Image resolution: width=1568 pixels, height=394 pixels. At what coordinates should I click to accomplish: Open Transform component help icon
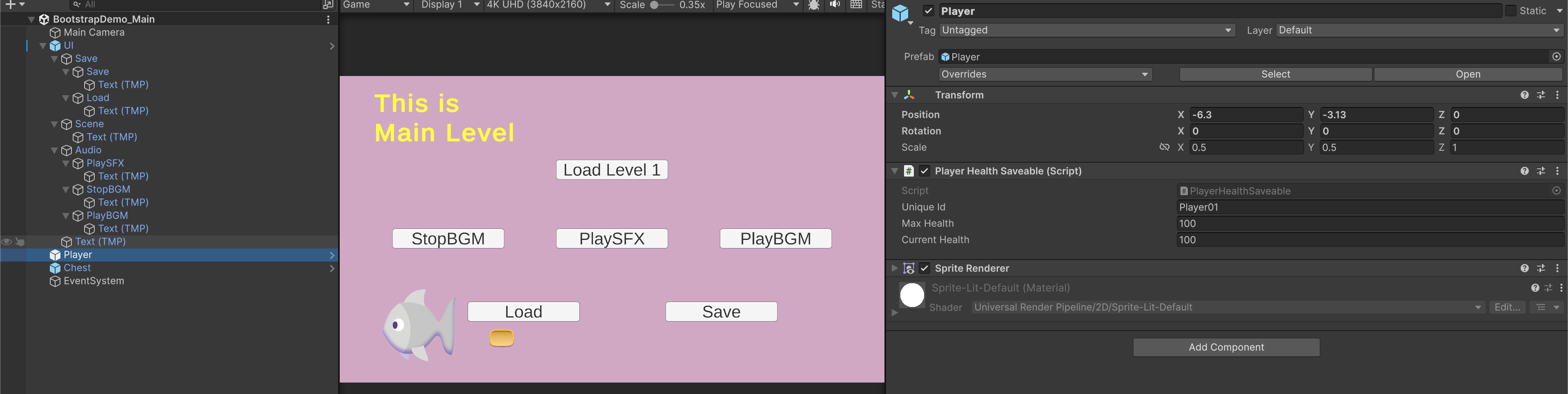click(1524, 95)
